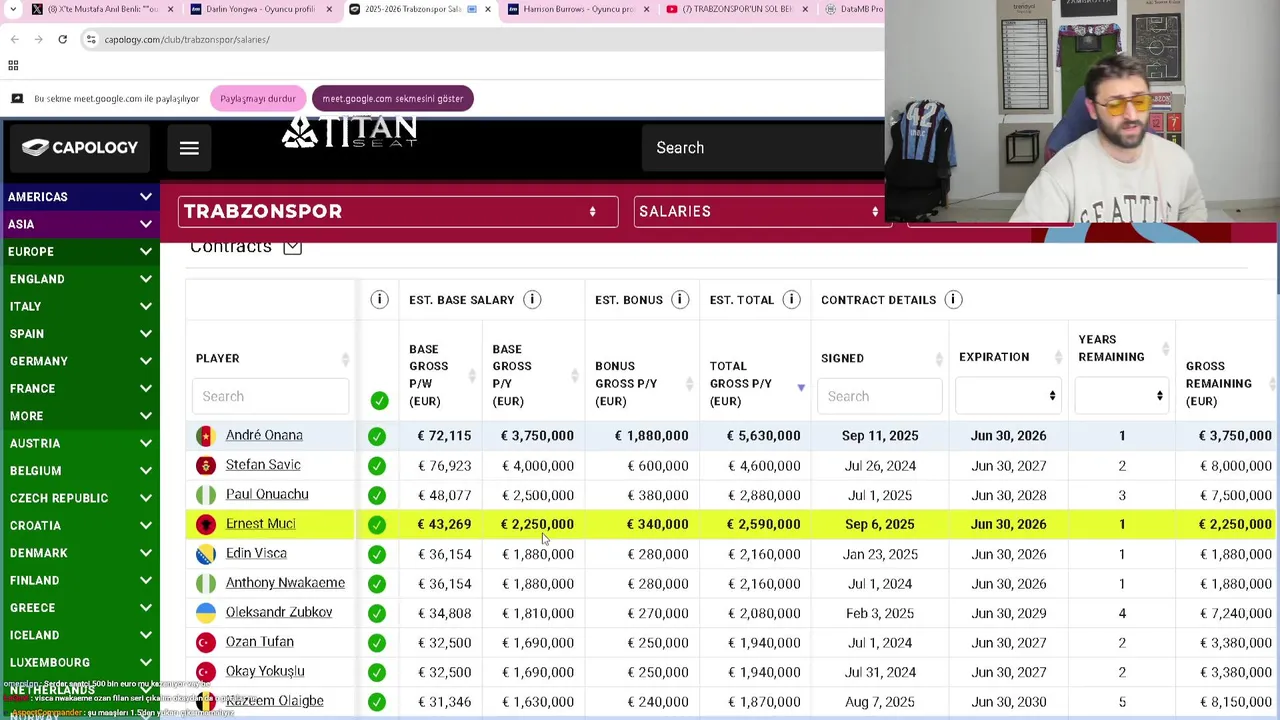This screenshot has height=720, width=1280.
Task: Sort by Bonus Gross P/Y column arrows
Action: tap(689, 384)
